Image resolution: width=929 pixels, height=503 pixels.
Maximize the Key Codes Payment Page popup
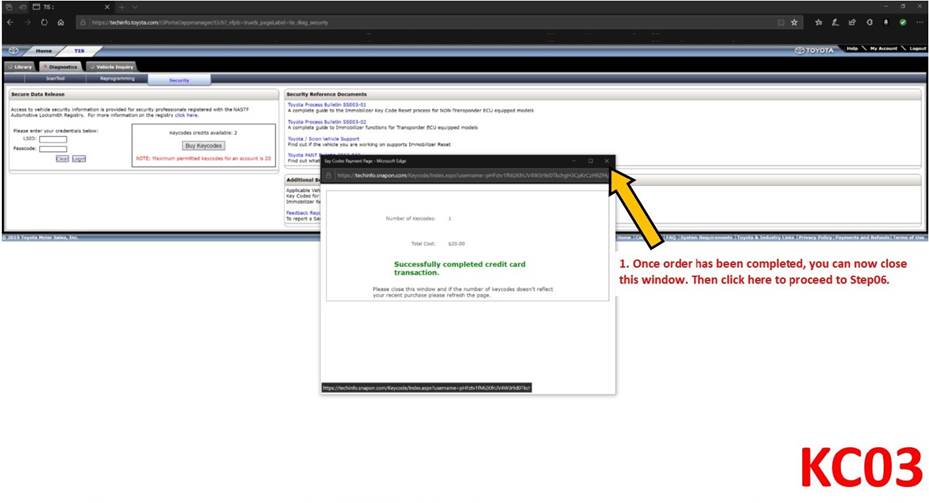[590, 161]
